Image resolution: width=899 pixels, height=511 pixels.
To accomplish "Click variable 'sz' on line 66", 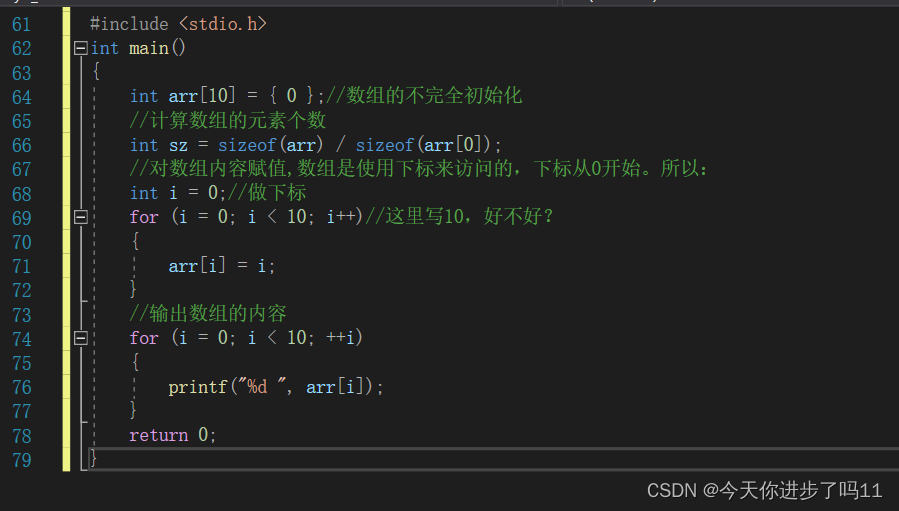I will point(178,146).
